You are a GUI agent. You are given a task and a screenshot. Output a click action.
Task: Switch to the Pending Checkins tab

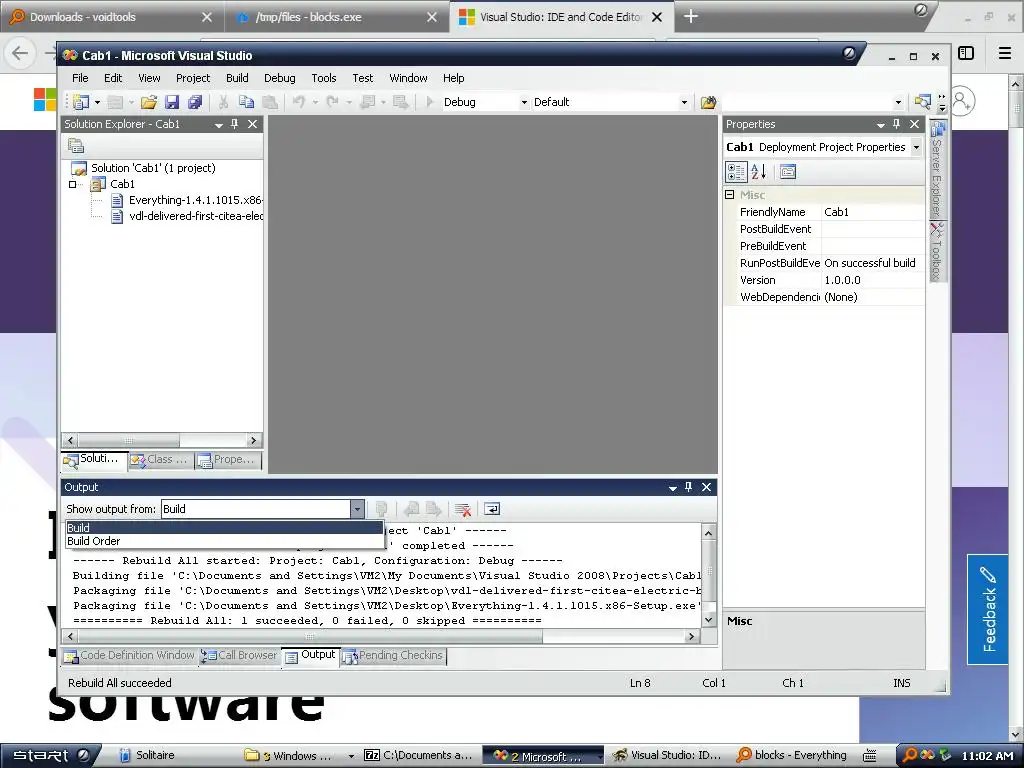[x=393, y=656]
